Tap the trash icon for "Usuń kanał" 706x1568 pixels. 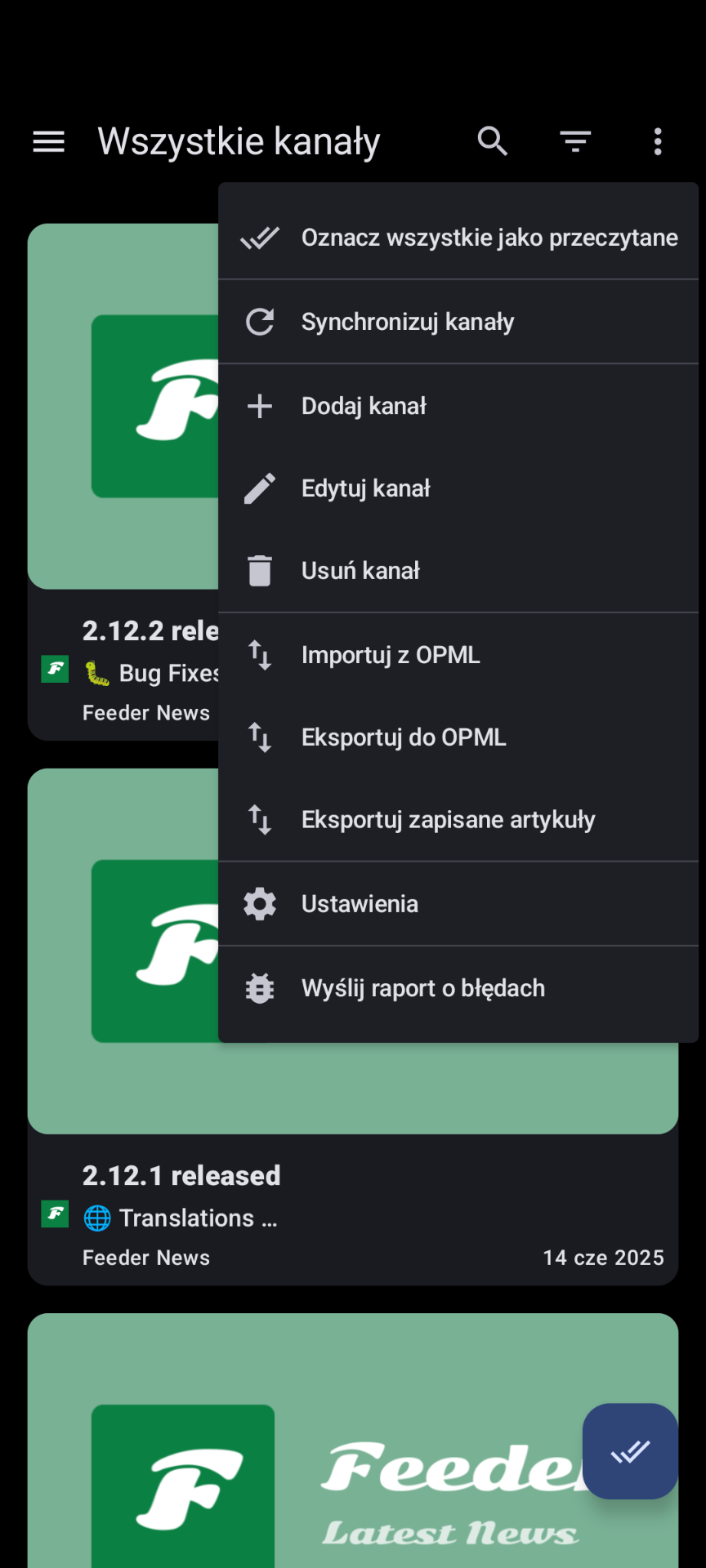pos(260,571)
